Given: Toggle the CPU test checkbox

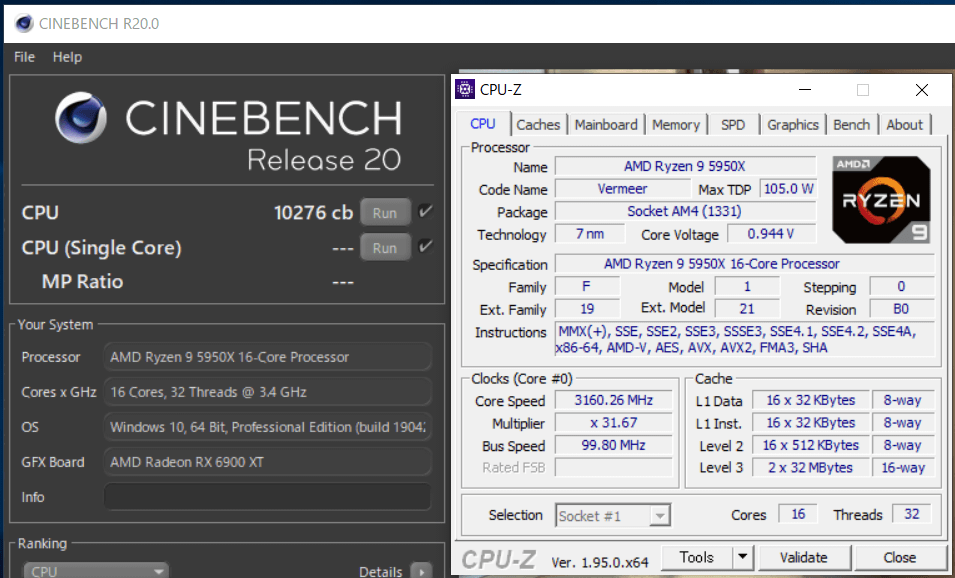Looking at the screenshot, I should pyautogui.click(x=425, y=212).
